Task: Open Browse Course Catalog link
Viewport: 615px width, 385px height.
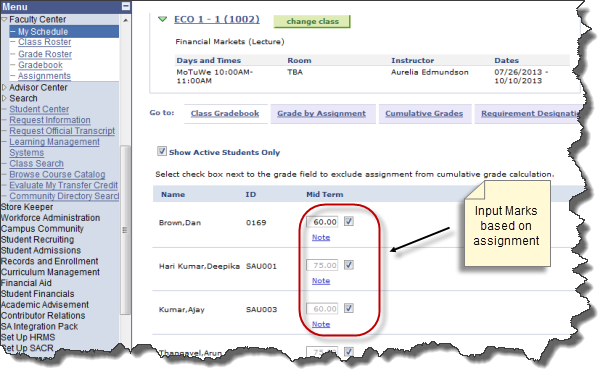Action: click(x=57, y=174)
